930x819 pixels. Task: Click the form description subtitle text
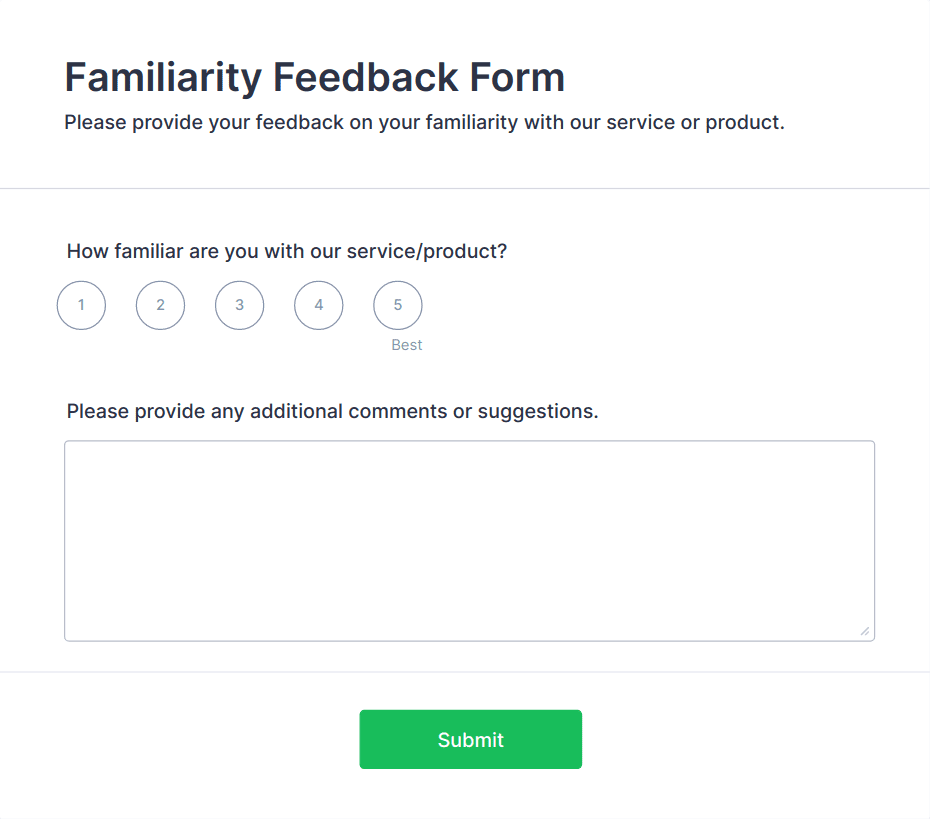coord(424,123)
